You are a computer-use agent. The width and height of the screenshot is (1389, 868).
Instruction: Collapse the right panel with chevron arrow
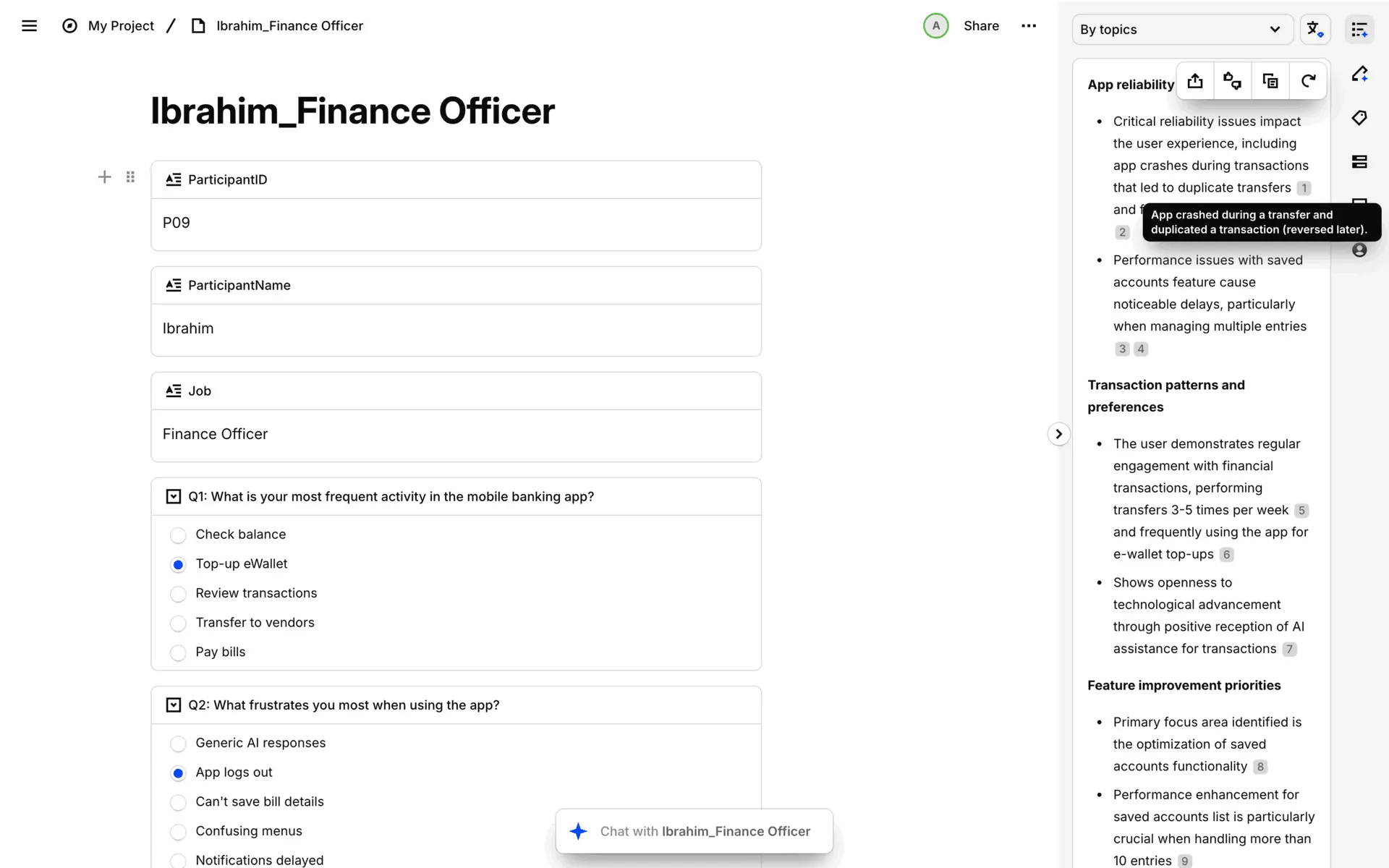point(1058,434)
